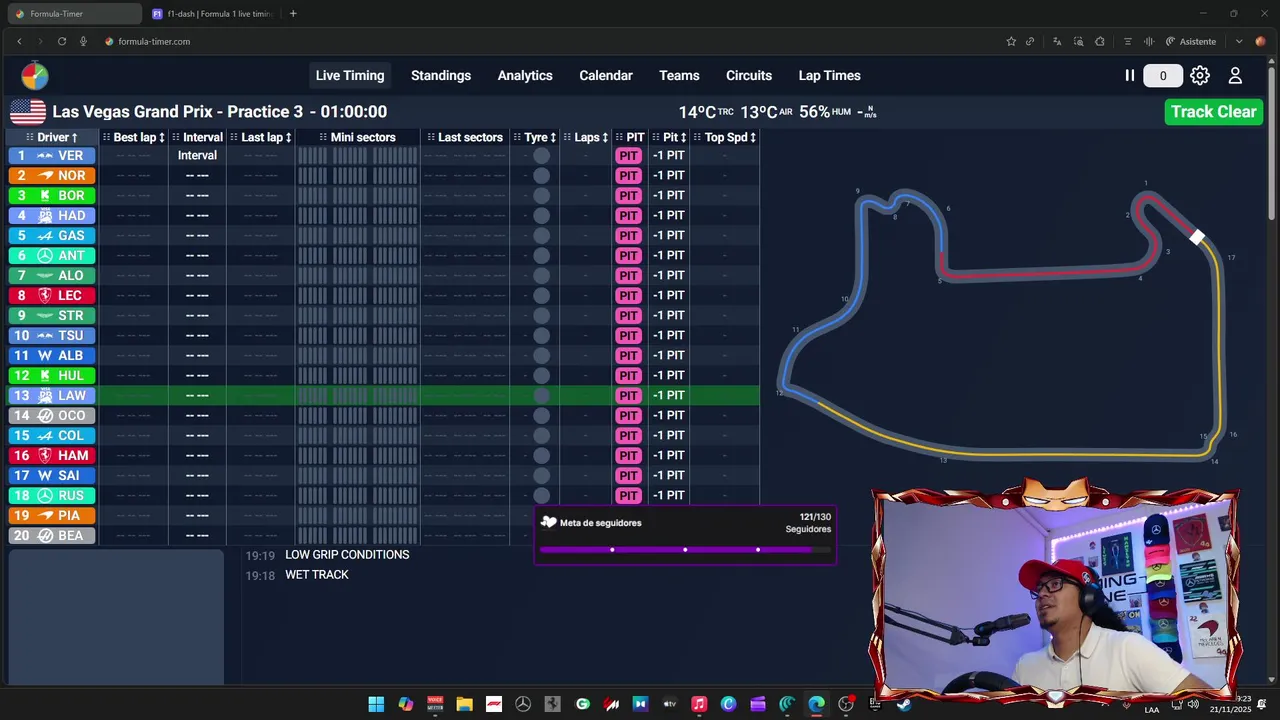
Task: Sort by the Laps column
Action: 586,137
